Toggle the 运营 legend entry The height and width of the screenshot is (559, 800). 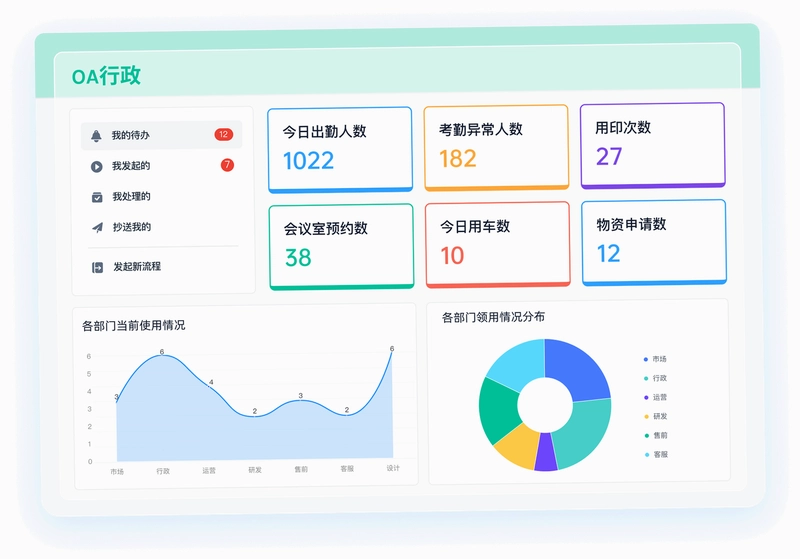pos(656,397)
